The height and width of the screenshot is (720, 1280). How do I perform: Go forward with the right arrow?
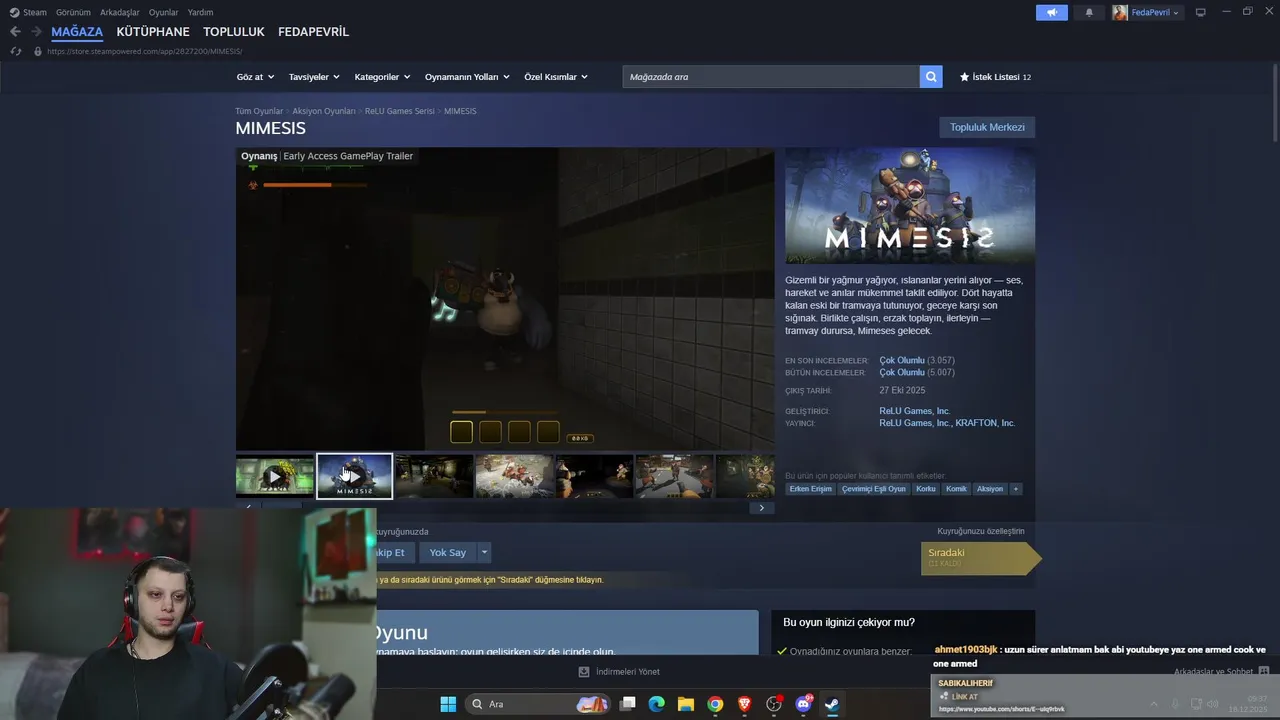tap(36, 32)
